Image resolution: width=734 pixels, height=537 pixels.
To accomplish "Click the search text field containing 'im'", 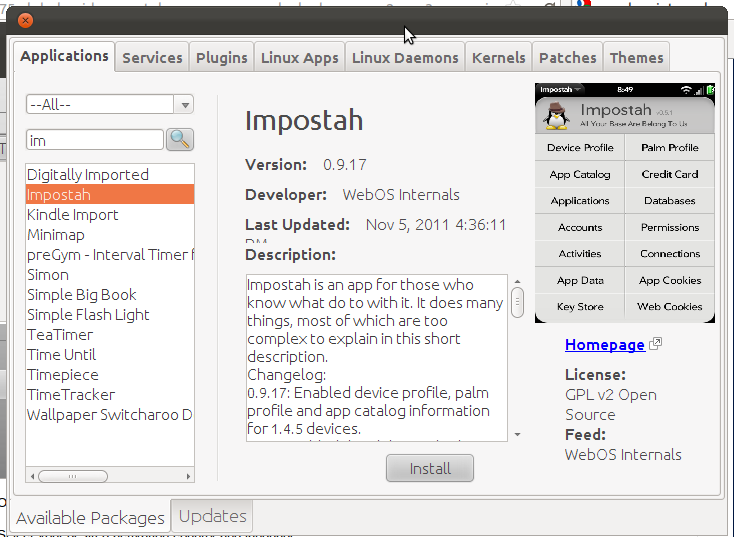I will pyautogui.click(x=95, y=140).
